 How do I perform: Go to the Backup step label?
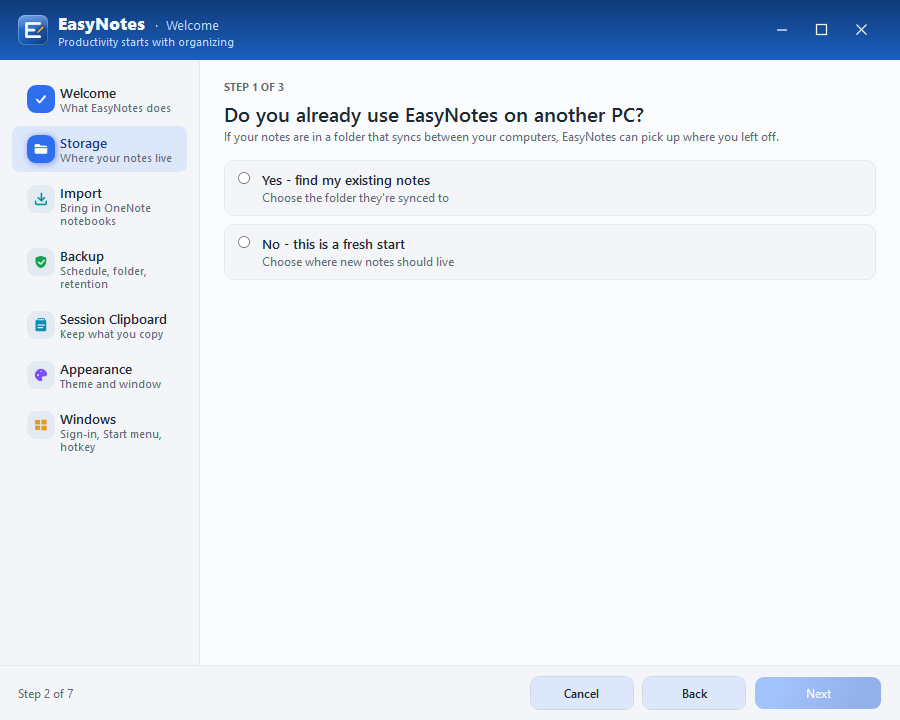(82, 256)
